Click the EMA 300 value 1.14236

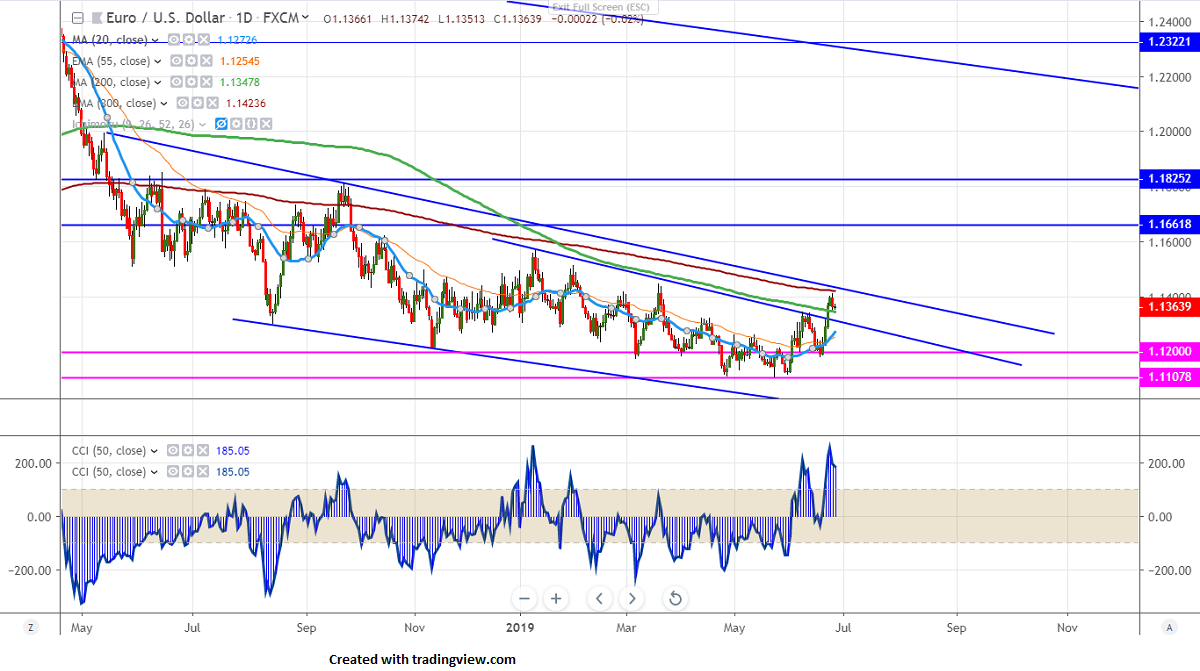[x=246, y=103]
